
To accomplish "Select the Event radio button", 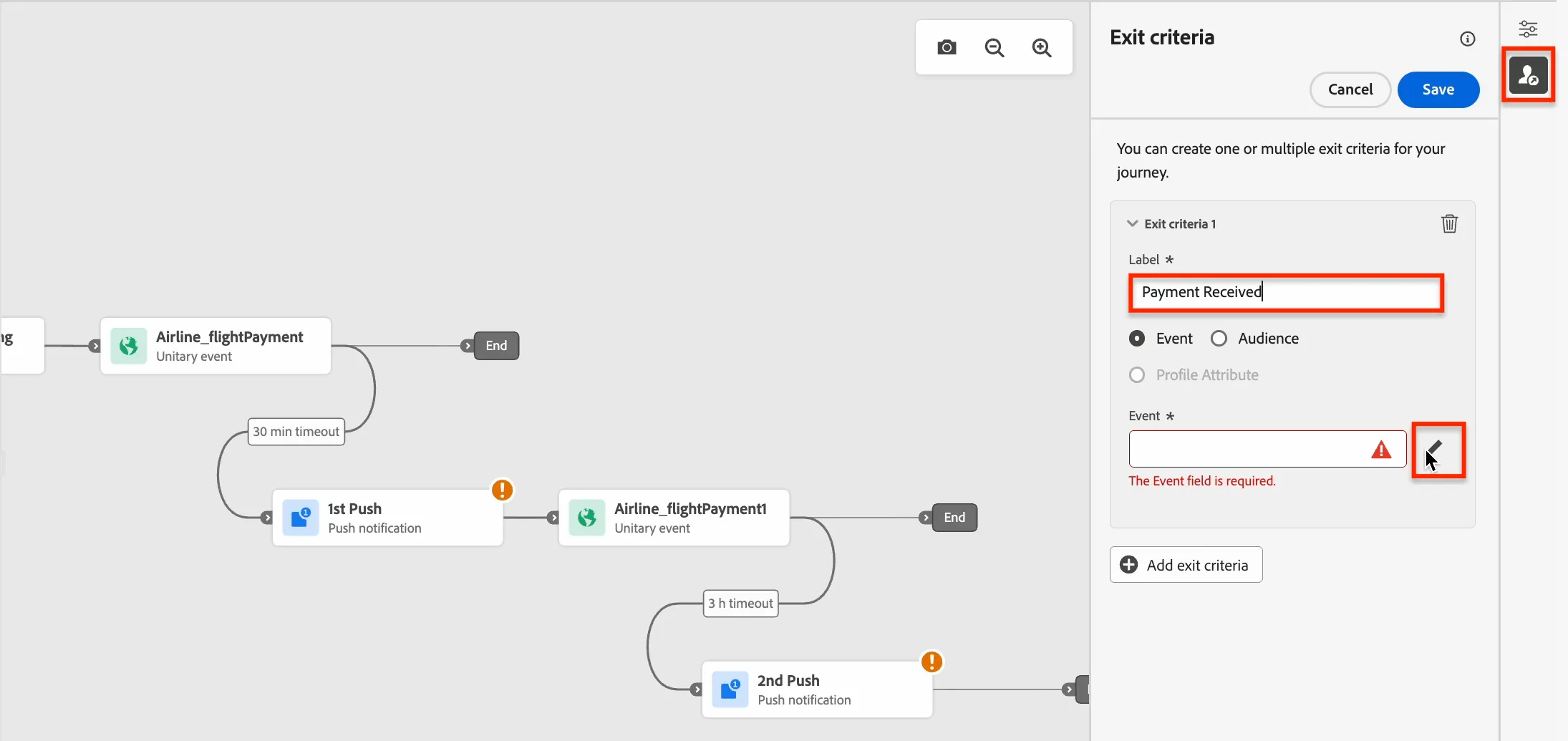I will 1137,339.
